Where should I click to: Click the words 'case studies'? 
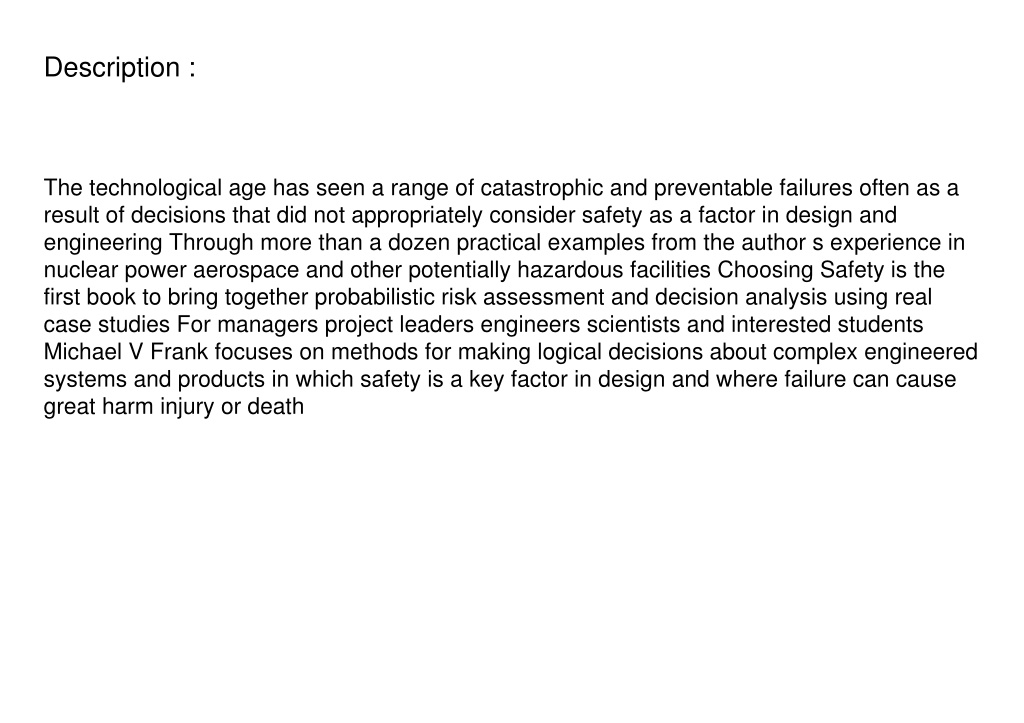click(x=106, y=325)
